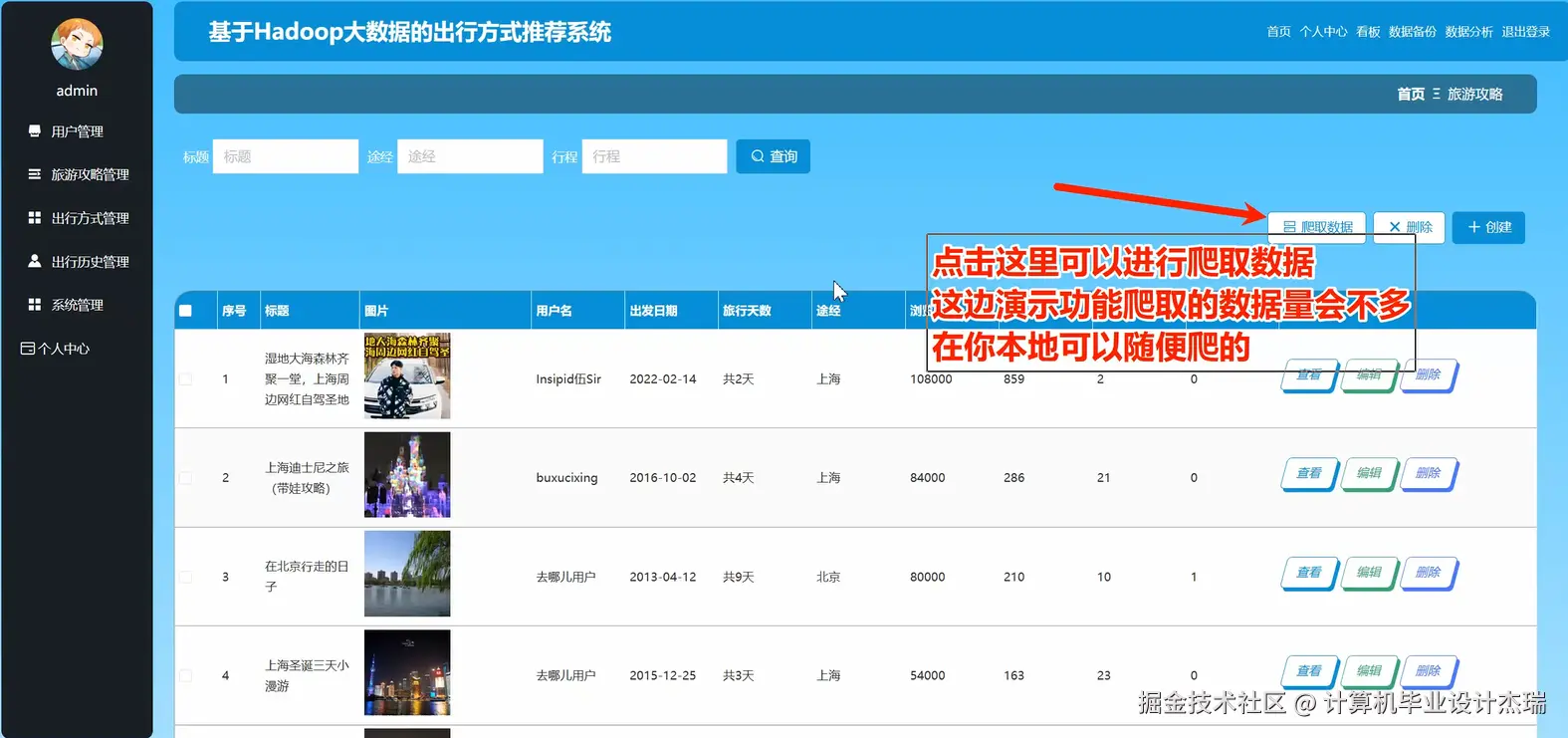The image size is (1568, 738).
Task: Click 删除 for 上海迪士尼之旅 row
Action: [x=1429, y=474]
